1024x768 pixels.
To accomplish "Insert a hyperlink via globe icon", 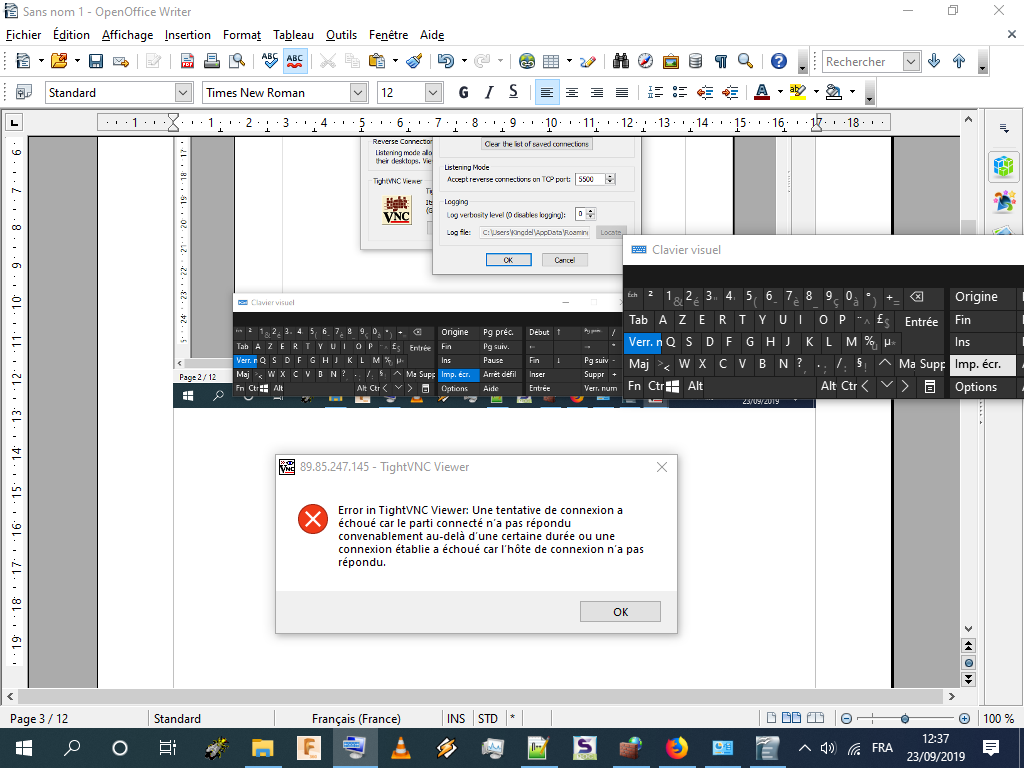I will pyautogui.click(x=526, y=61).
